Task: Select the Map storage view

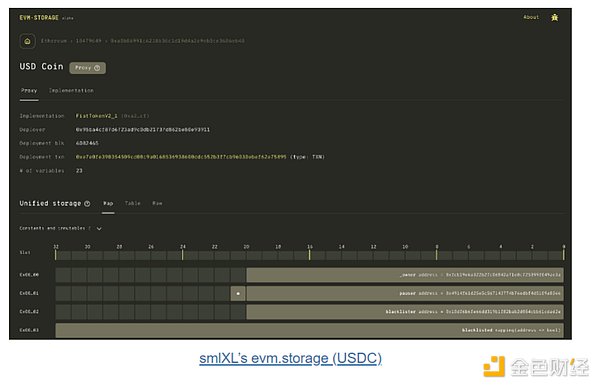Action: point(108,204)
